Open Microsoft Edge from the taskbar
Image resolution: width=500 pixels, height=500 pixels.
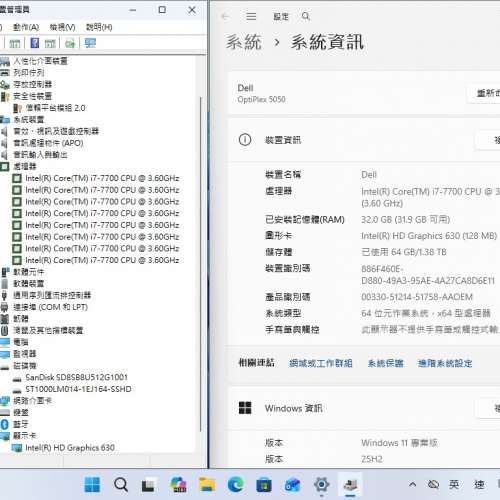(x=236, y=484)
